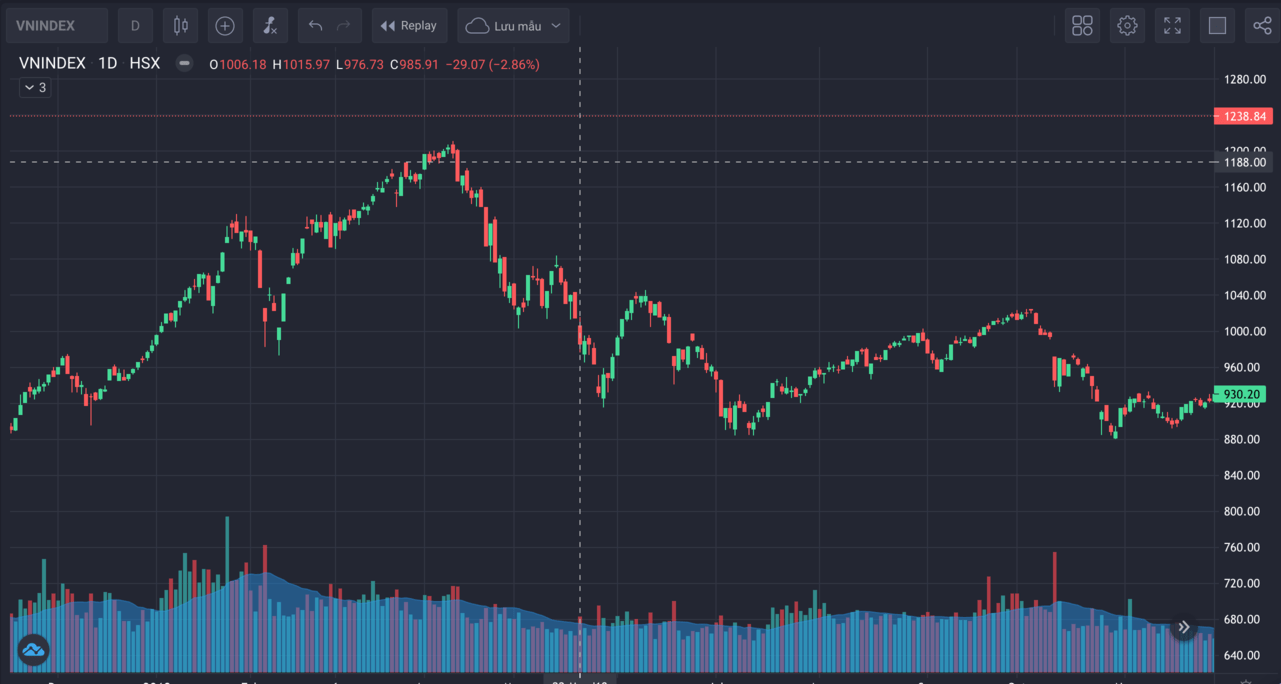
Task: Open the D timeframe interval selector
Action: 136,26
